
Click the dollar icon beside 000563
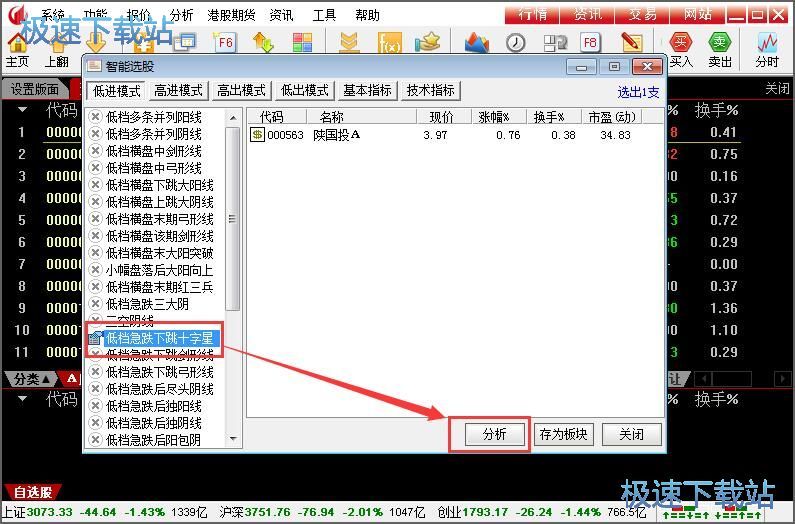[x=258, y=135]
